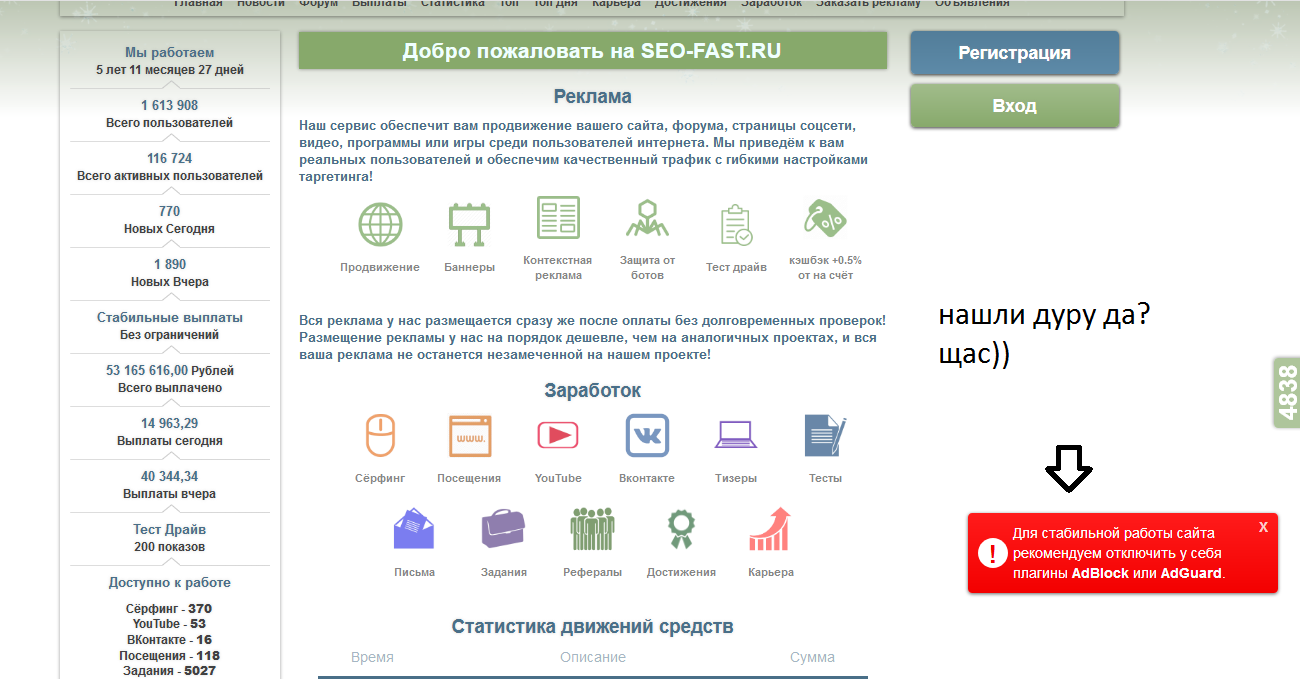Image resolution: width=1300 pixels, height=679 pixels.
Task: Click the Регистрация button
Action: [1014, 53]
